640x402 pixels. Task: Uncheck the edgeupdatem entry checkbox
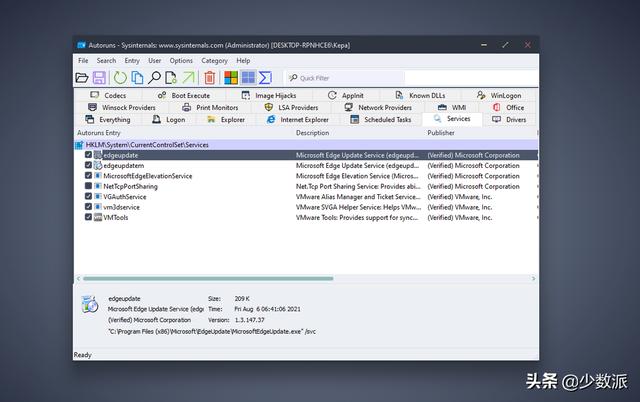point(88,165)
